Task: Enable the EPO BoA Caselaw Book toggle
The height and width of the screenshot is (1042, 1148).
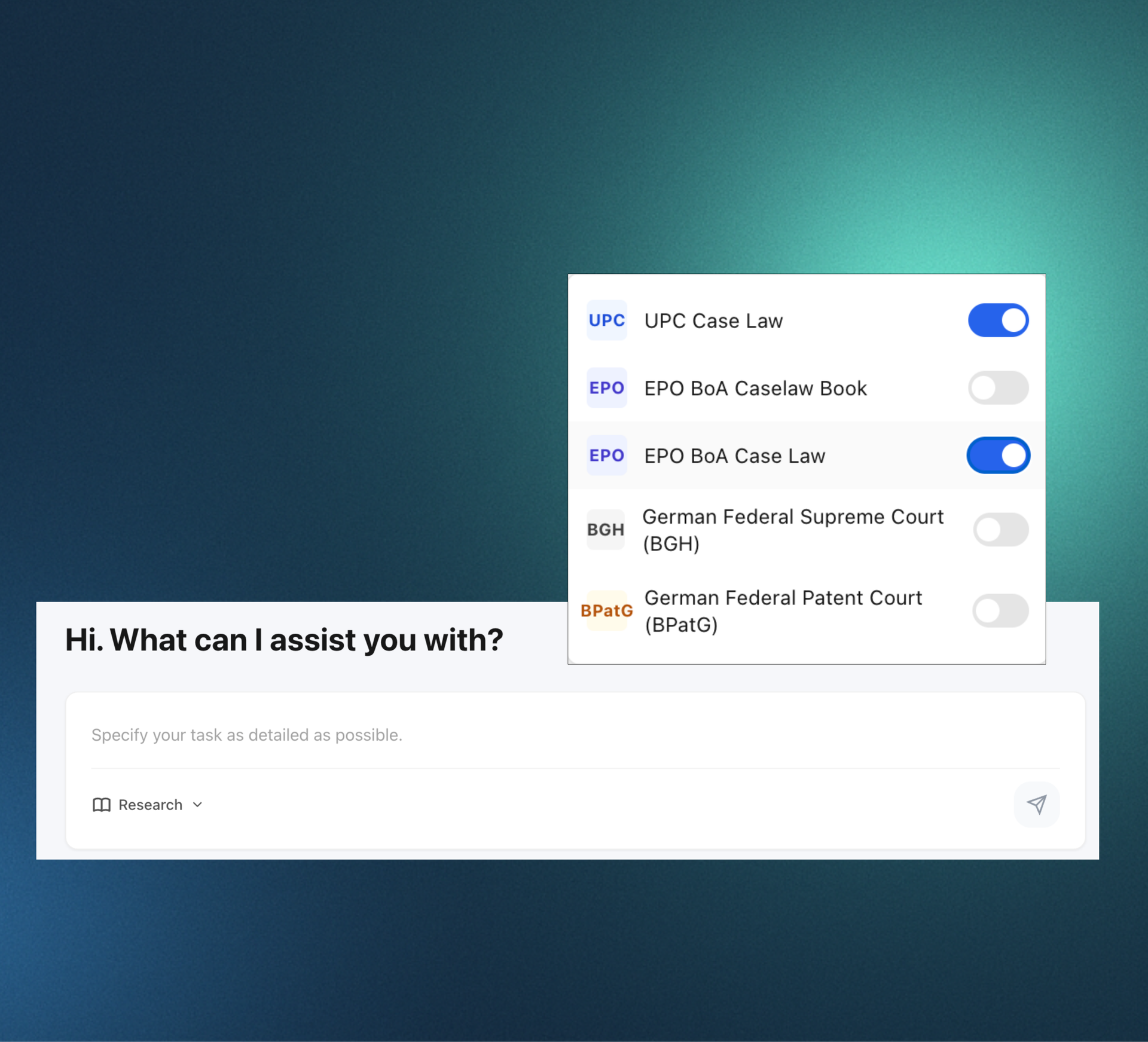Action: [x=998, y=388]
